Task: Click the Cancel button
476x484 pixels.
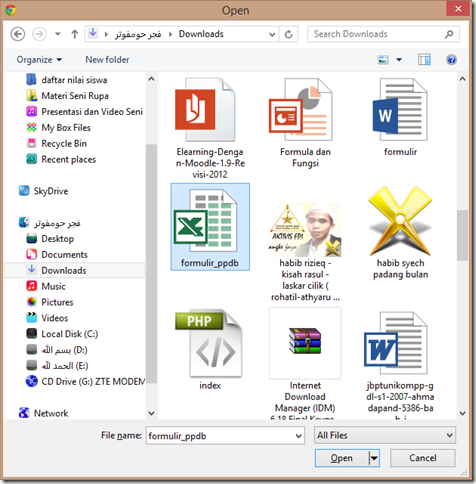Action: 423,458
